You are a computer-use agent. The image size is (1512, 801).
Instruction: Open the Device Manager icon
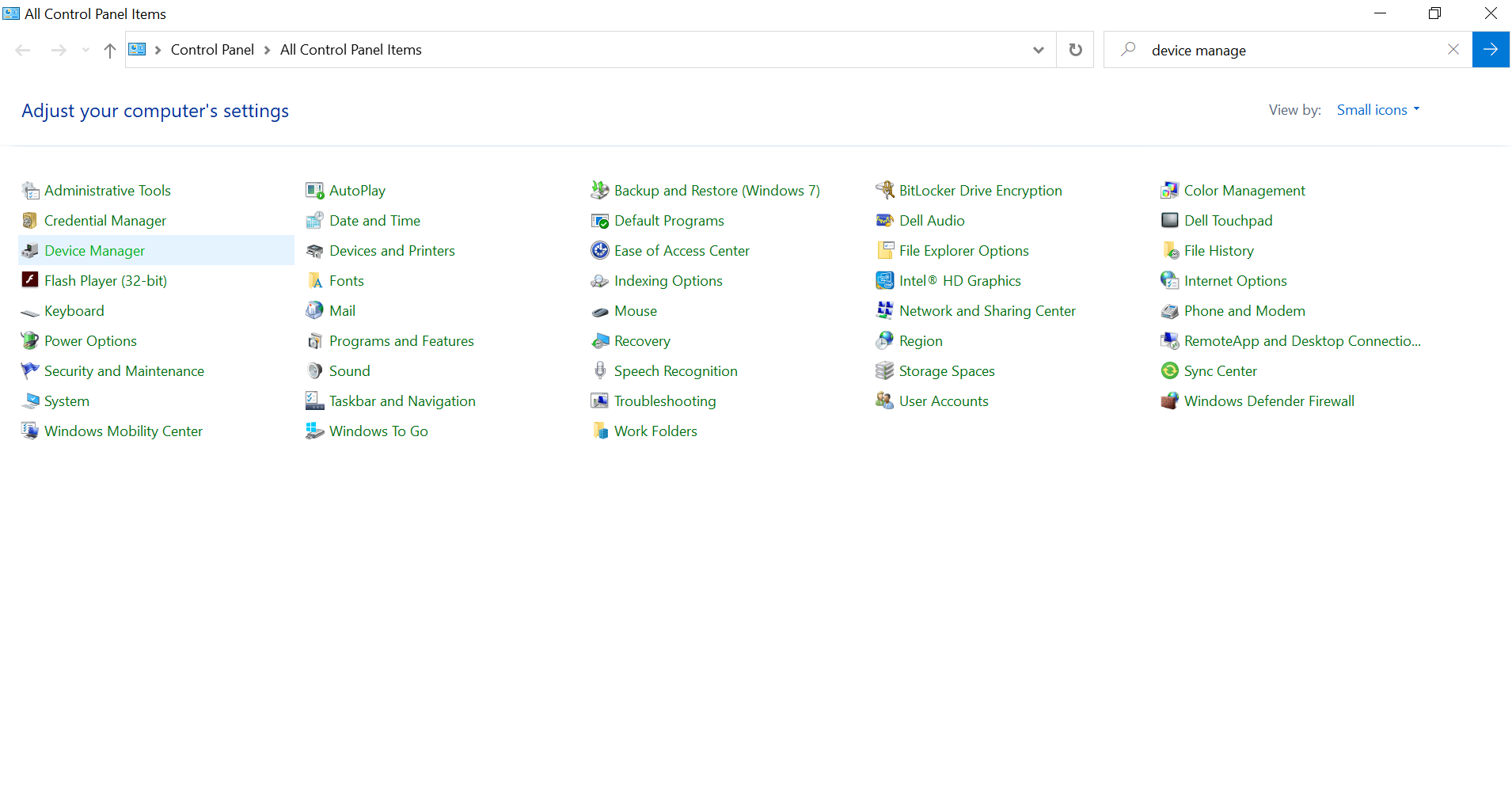point(30,251)
